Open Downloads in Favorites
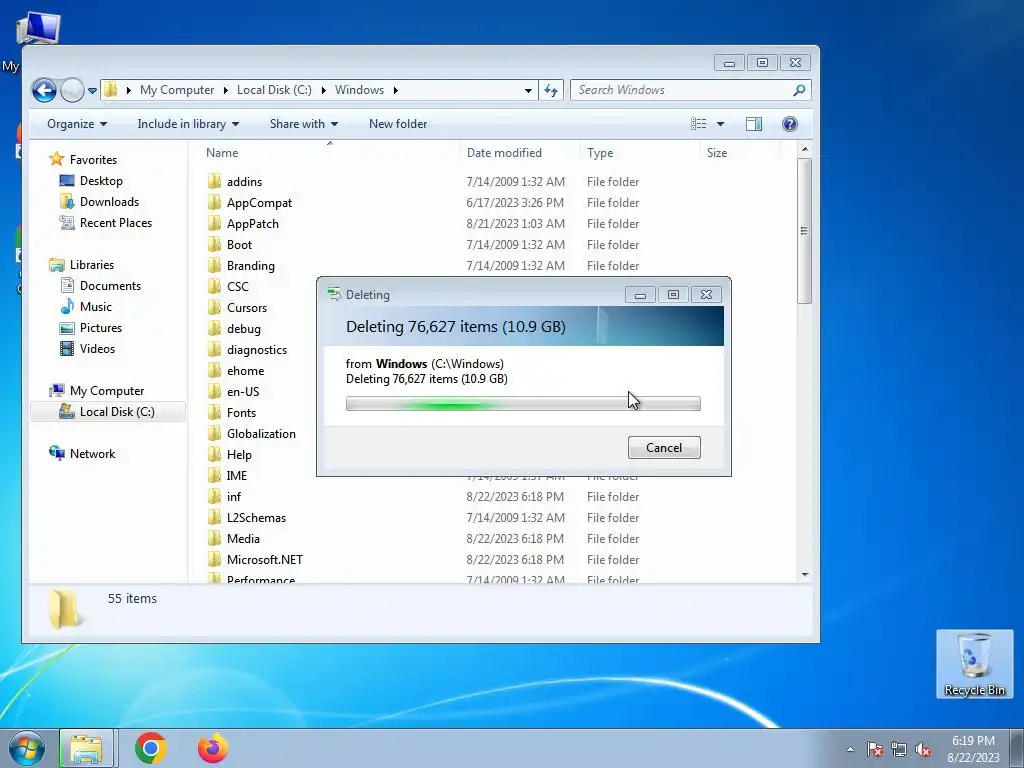Viewport: 1024px width, 768px height. pyautogui.click(x=109, y=202)
